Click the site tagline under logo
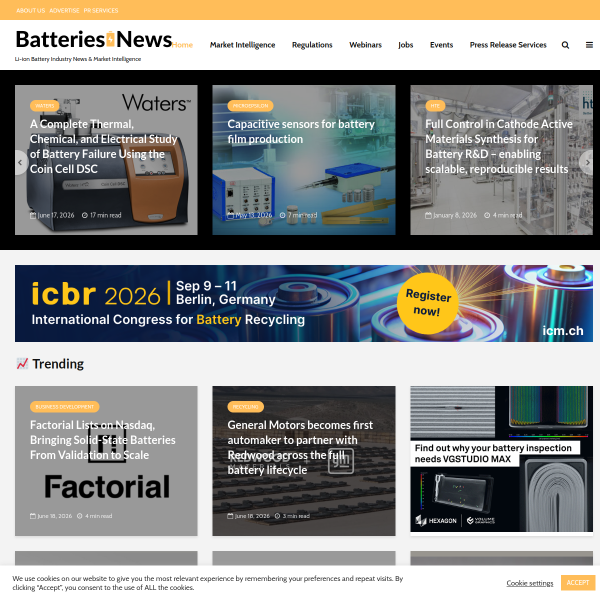Image resolution: width=600 pixels, height=600 pixels. [x=78, y=59]
